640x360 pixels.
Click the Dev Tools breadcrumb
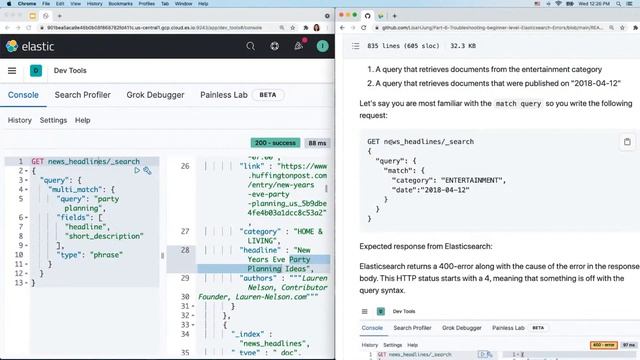click(70, 71)
